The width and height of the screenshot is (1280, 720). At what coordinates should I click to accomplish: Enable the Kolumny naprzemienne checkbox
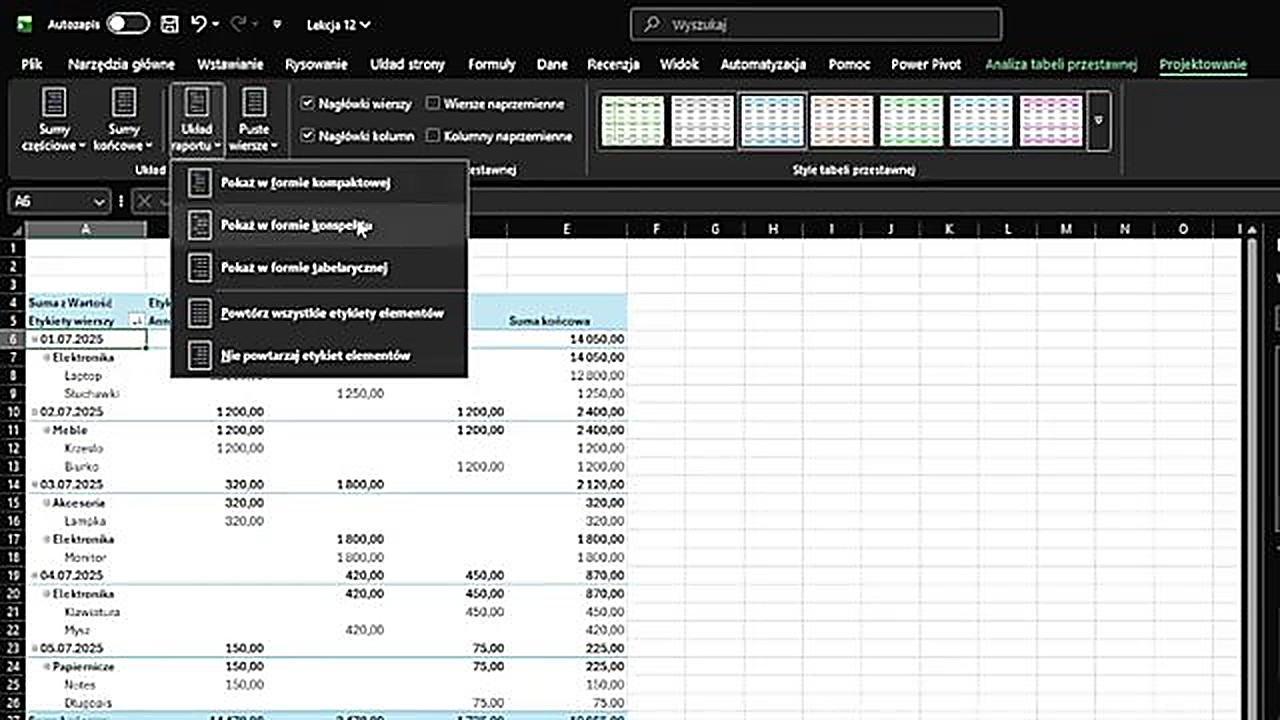pyautogui.click(x=433, y=136)
